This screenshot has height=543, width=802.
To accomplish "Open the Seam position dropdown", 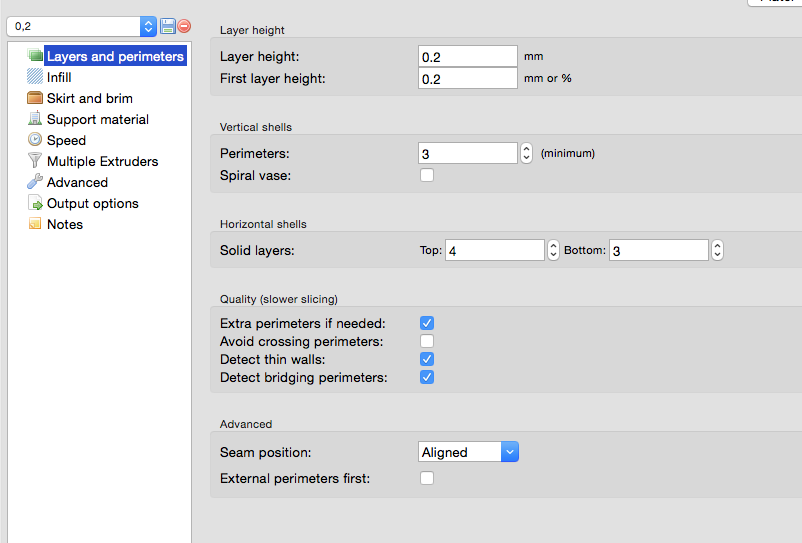I will pos(468,452).
